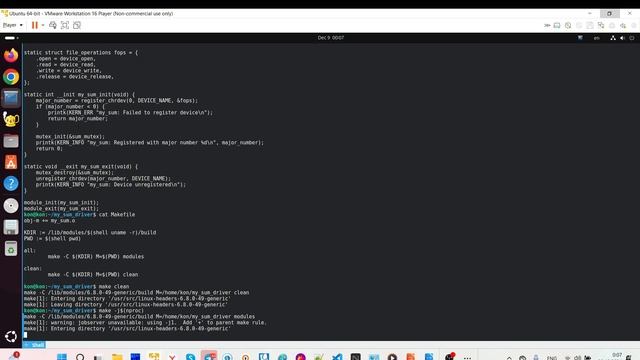Open Ubuntu Software from the dock
Screen dimensions: 640x360
(x=11, y=162)
